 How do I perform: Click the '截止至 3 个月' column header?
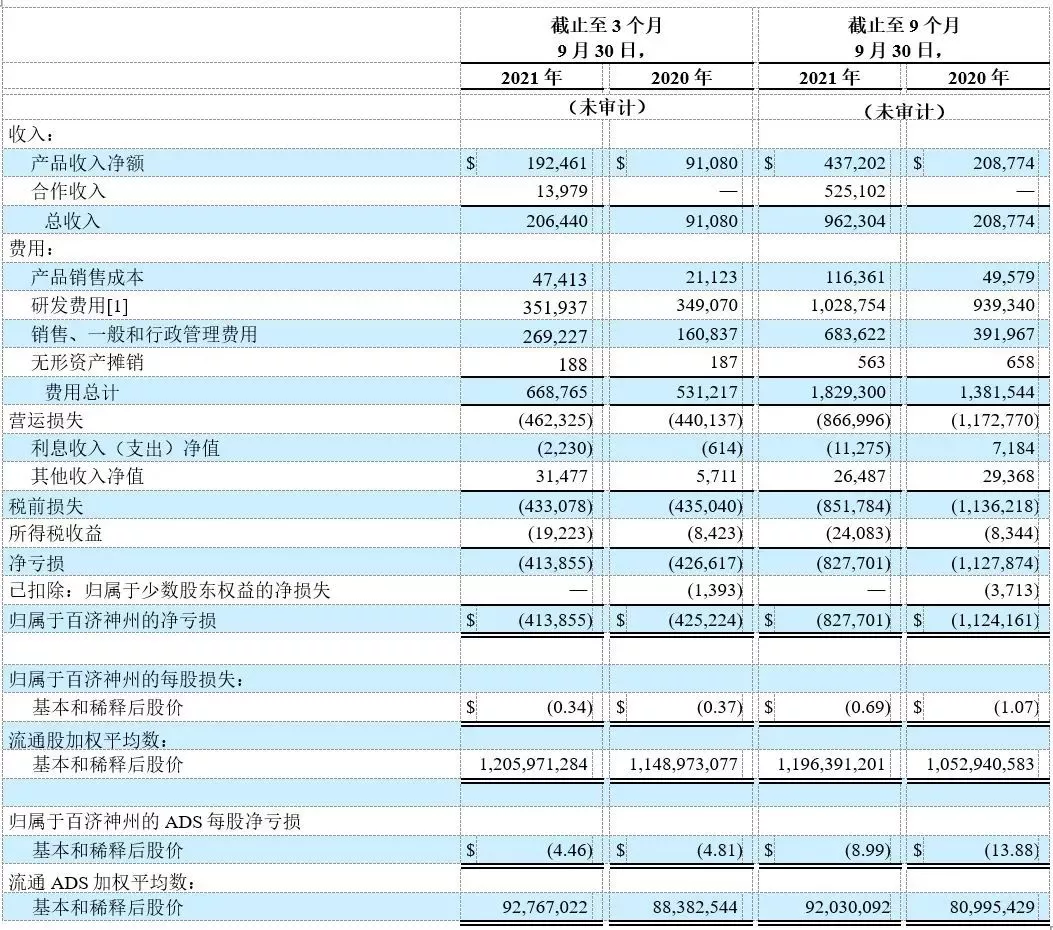coord(606,26)
